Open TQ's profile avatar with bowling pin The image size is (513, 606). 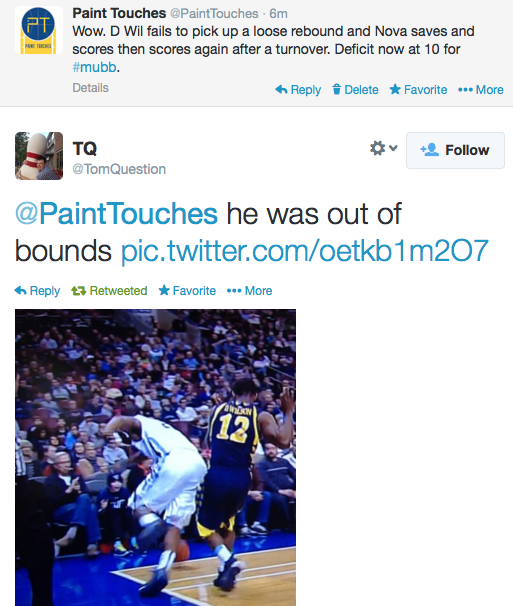tap(39, 156)
